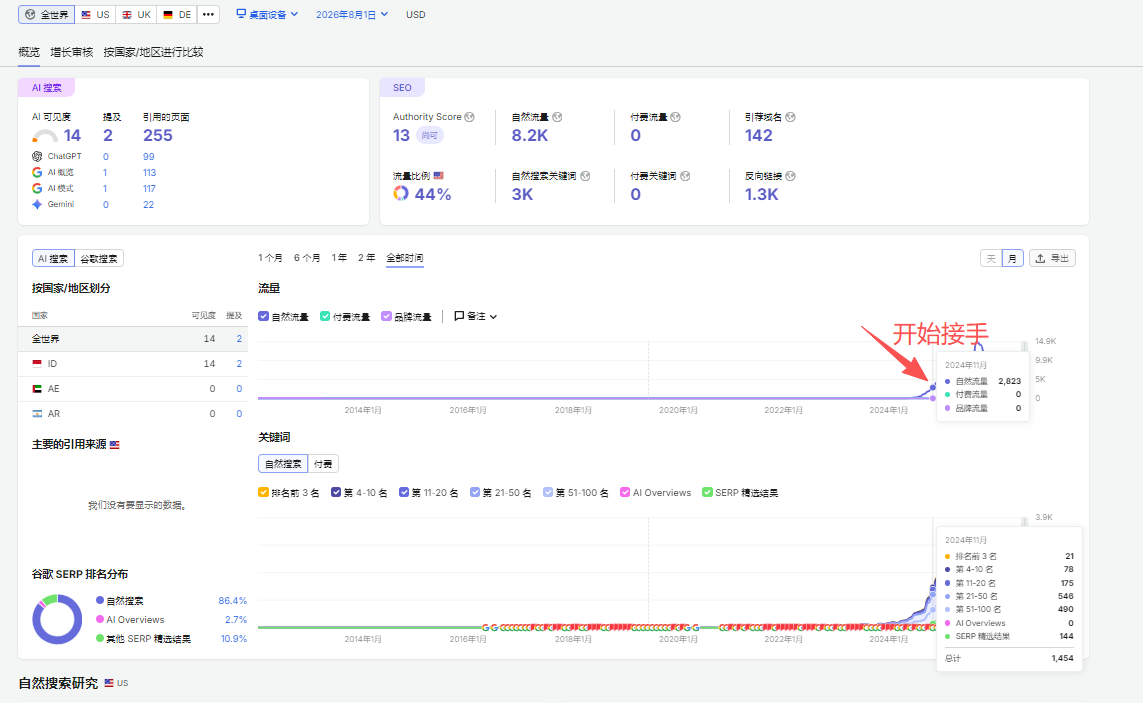This screenshot has height=703, width=1143.
Task: Switch to the 增长审核 tab
Action: click(x=71, y=53)
